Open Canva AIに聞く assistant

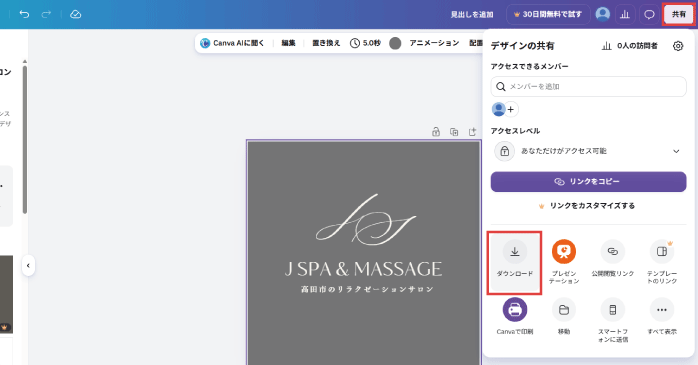coord(232,43)
